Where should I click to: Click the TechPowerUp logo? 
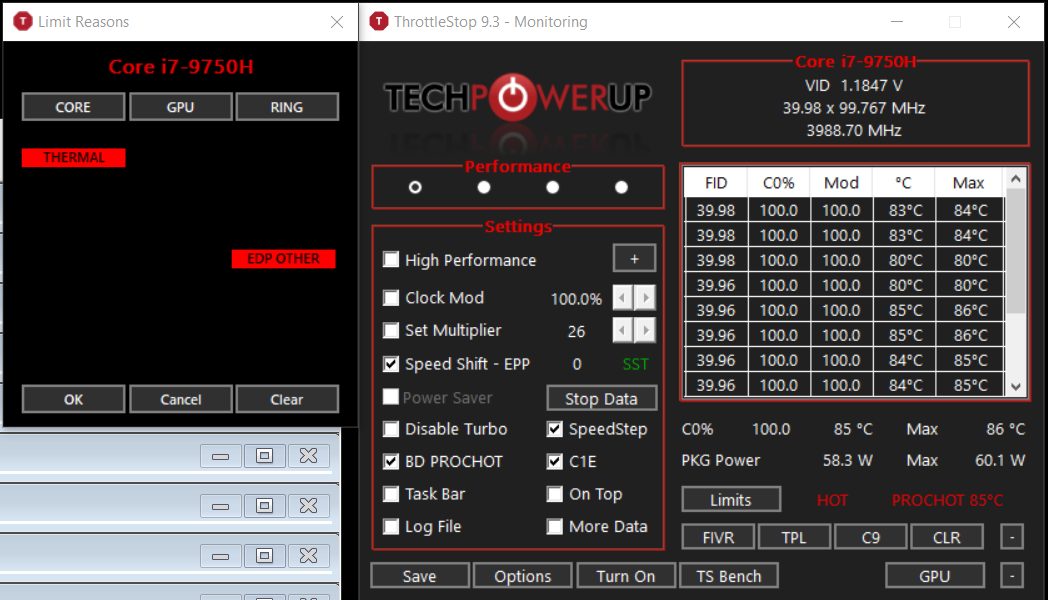(x=517, y=97)
